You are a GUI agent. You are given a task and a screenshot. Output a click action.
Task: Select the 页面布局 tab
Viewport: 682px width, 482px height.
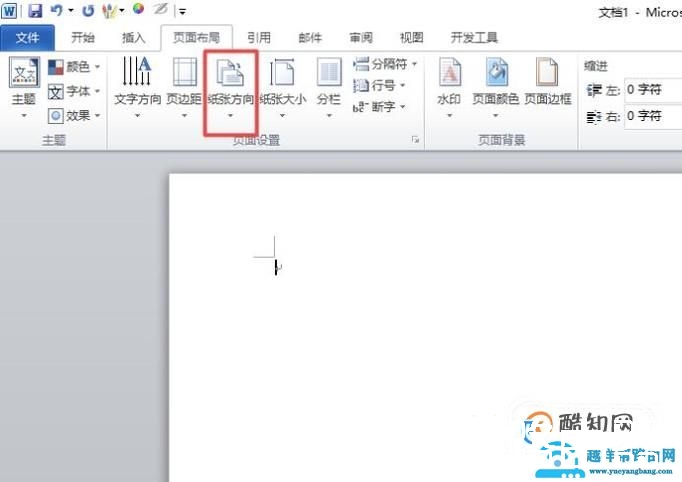click(x=197, y=38)
